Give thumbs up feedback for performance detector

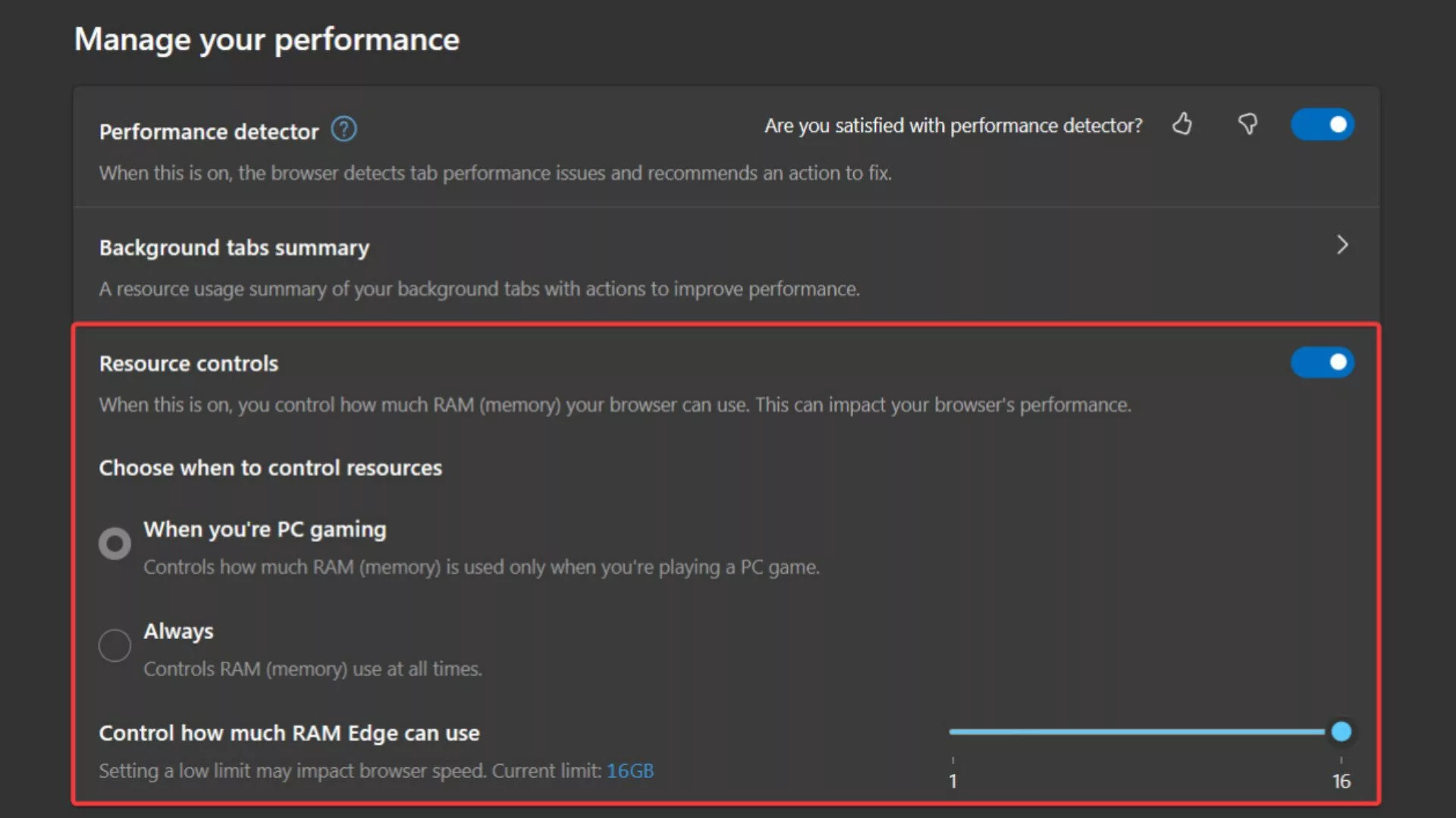[1181, 124]
